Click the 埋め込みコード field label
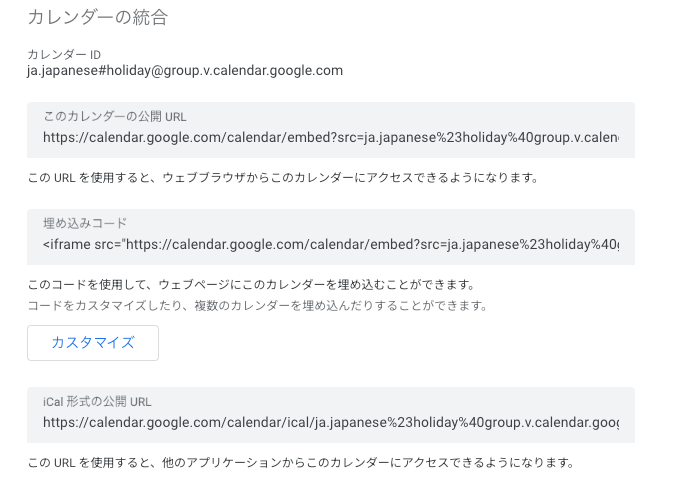This screenshot has width=688, height=480. [85, 223]
